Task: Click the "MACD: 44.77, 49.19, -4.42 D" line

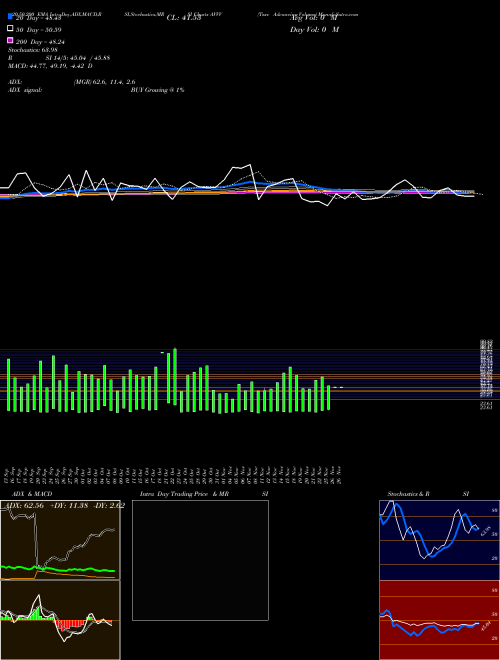Action: 50,66
